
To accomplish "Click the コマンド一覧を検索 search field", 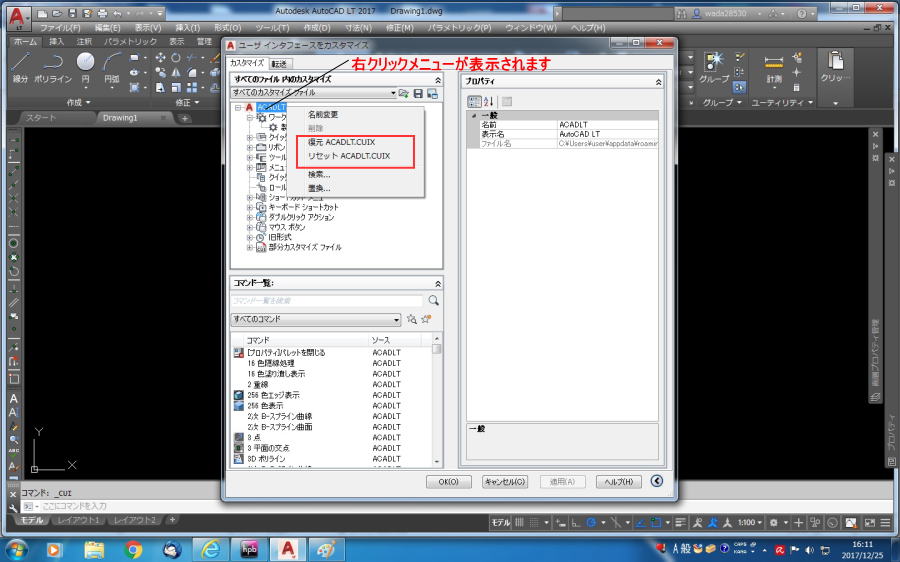I will coord(326,301).
